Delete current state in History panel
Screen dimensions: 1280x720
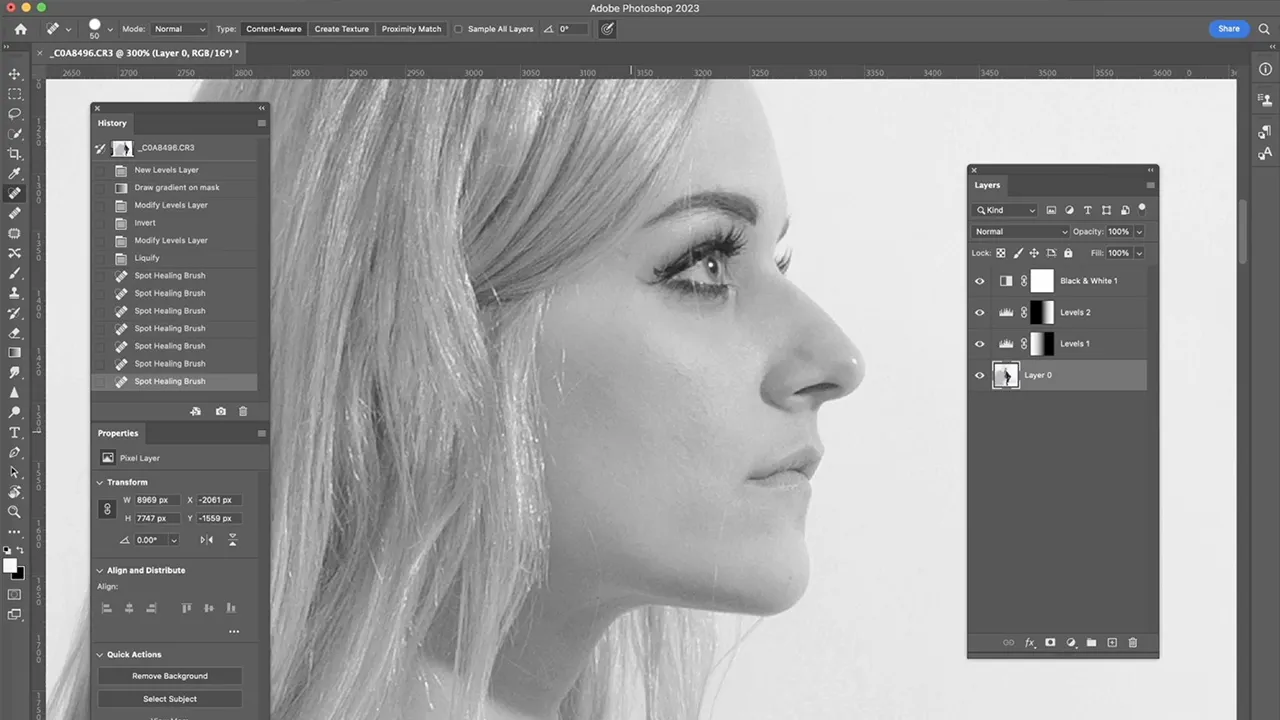point(243,411)
